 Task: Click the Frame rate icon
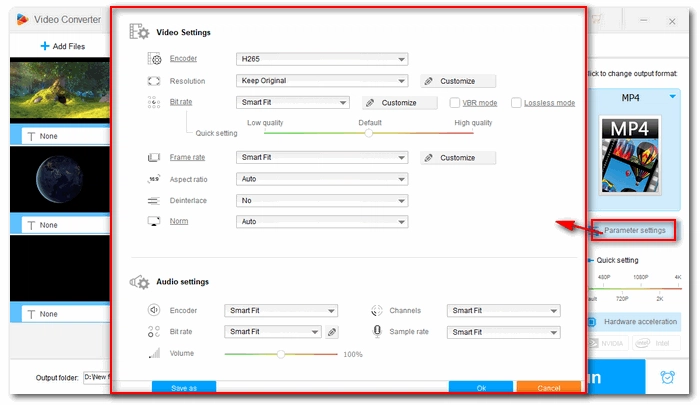click(x=154, y=157)
